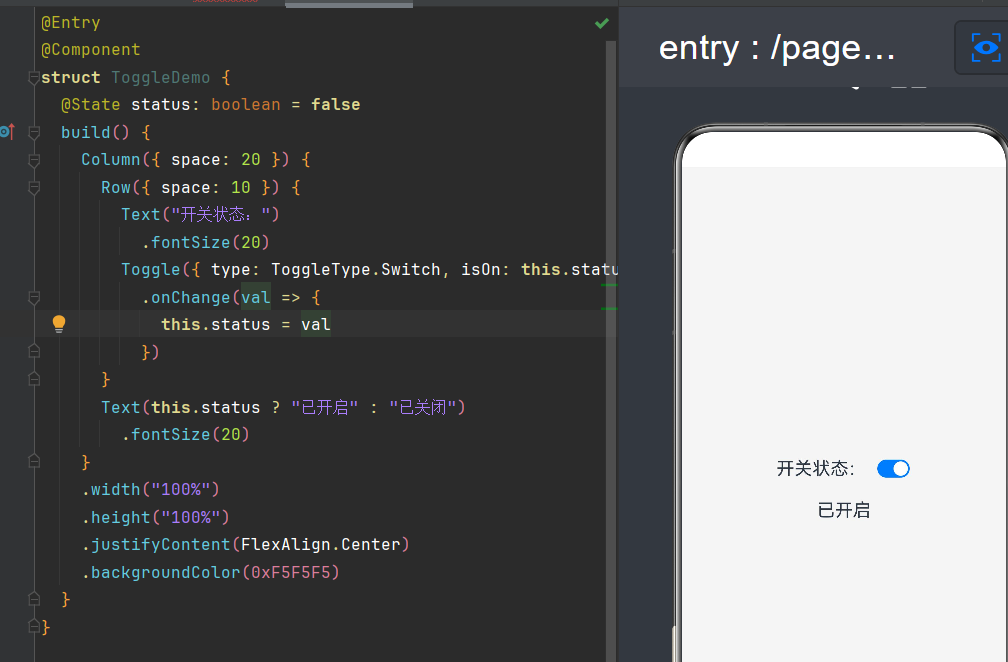Image resolution: width=1008 pixels, height=662 pixels.
Task: Click the ToggleDemo struct name
Action: tap(161, 78)
